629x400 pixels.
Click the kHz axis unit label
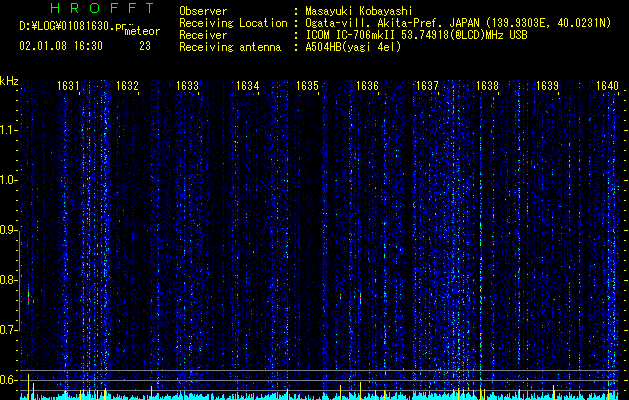9,81
